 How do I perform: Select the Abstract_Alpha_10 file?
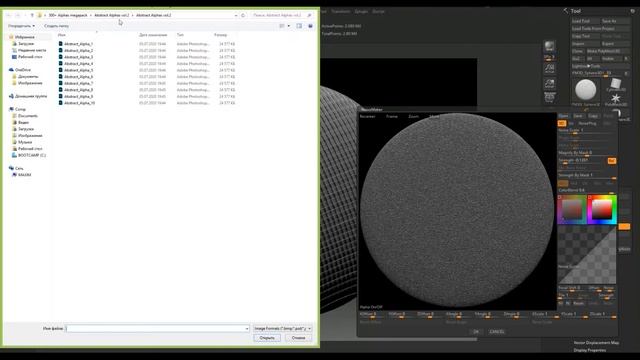tap(80, 103)
